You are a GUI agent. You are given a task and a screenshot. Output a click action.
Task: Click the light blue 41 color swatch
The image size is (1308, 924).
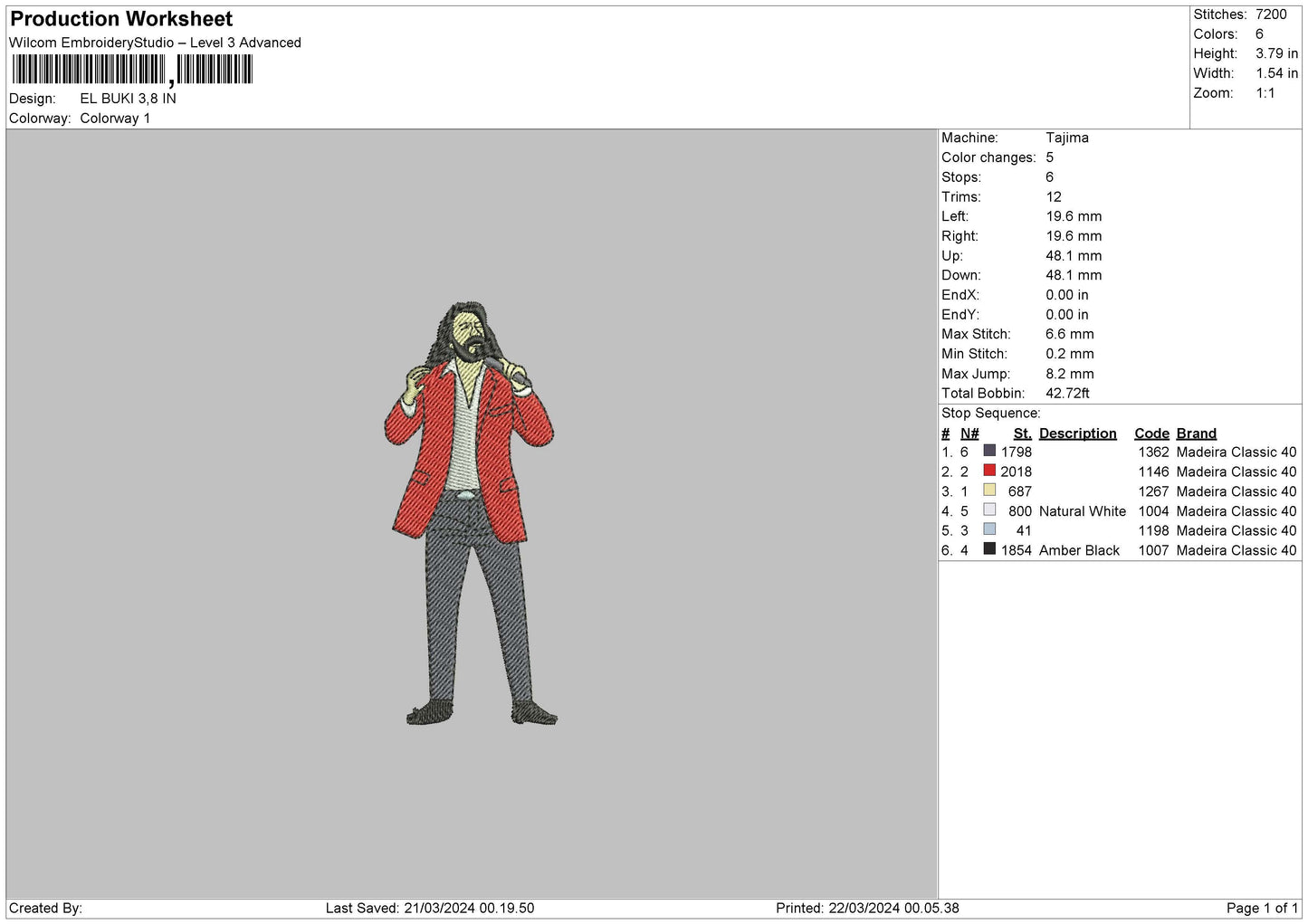(x=989, y=529)
